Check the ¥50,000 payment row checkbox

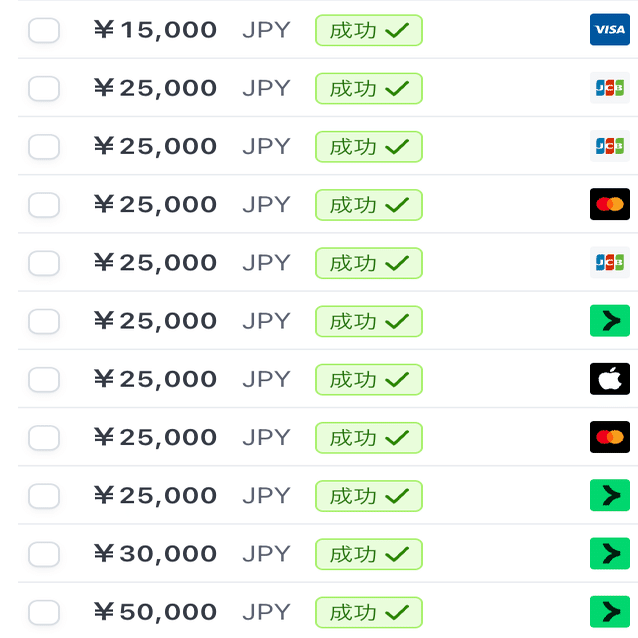tap(44, 611)
